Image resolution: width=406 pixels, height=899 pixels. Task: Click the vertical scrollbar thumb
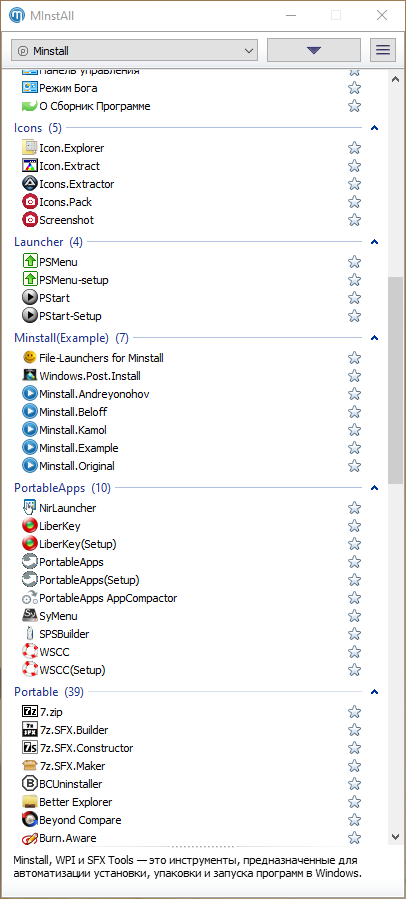395,381
